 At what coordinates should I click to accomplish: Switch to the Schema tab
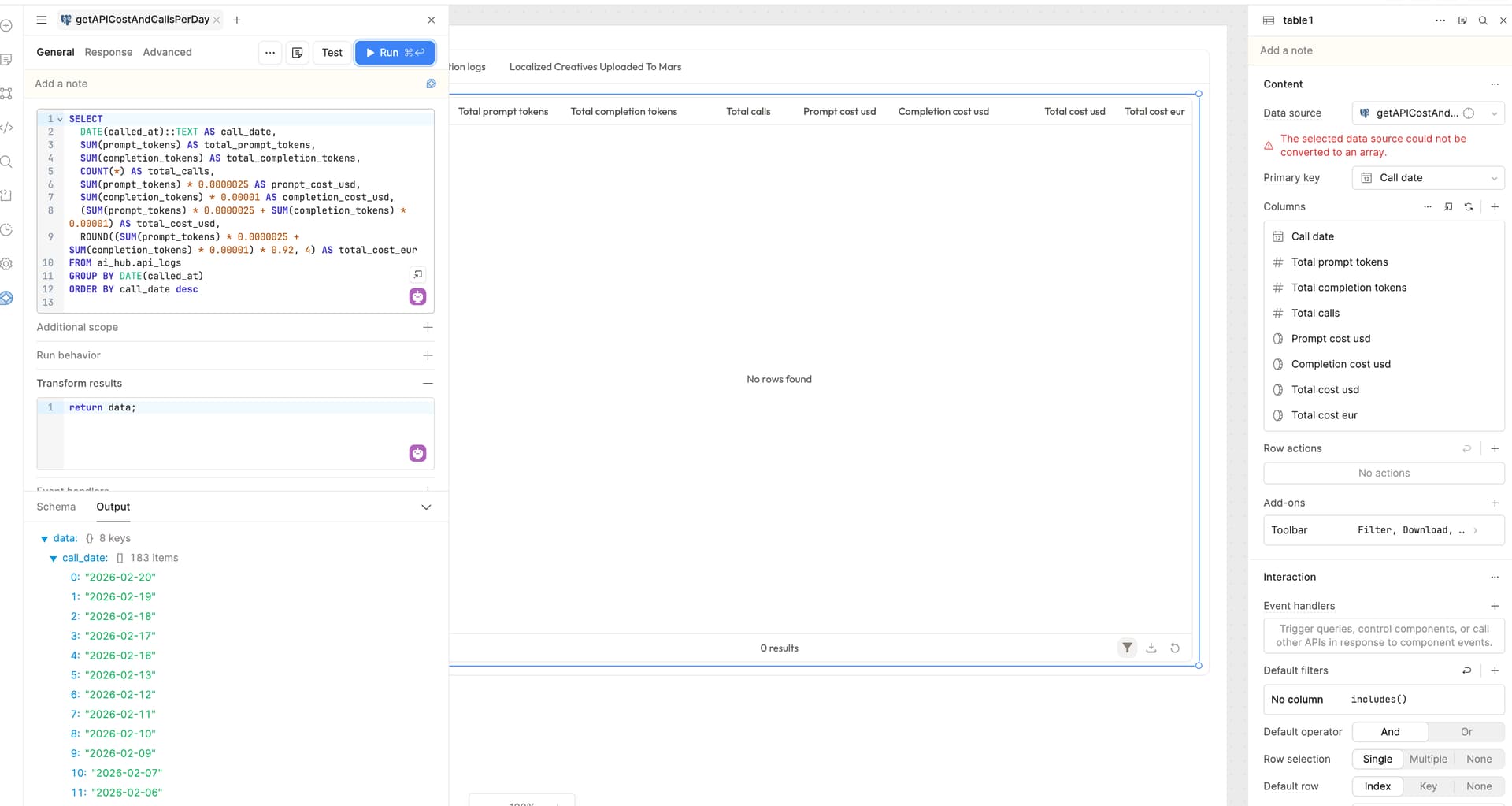pos(56,507)
